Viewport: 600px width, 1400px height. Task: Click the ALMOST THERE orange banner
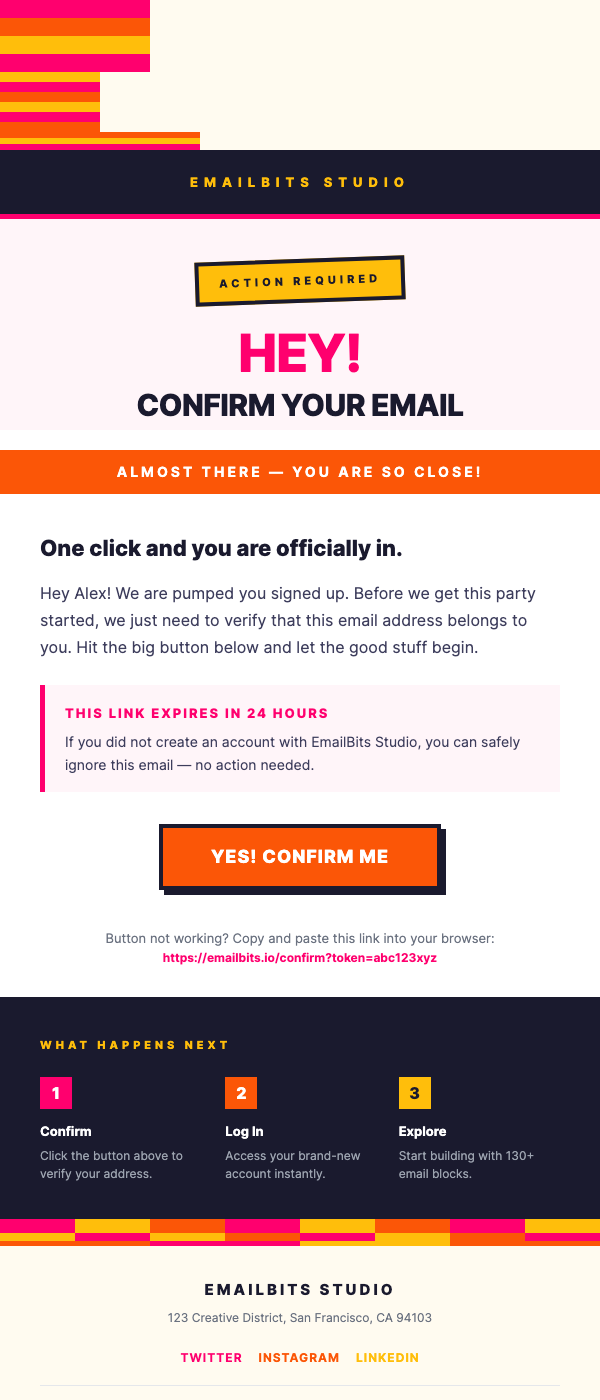(x=300, y=471)
